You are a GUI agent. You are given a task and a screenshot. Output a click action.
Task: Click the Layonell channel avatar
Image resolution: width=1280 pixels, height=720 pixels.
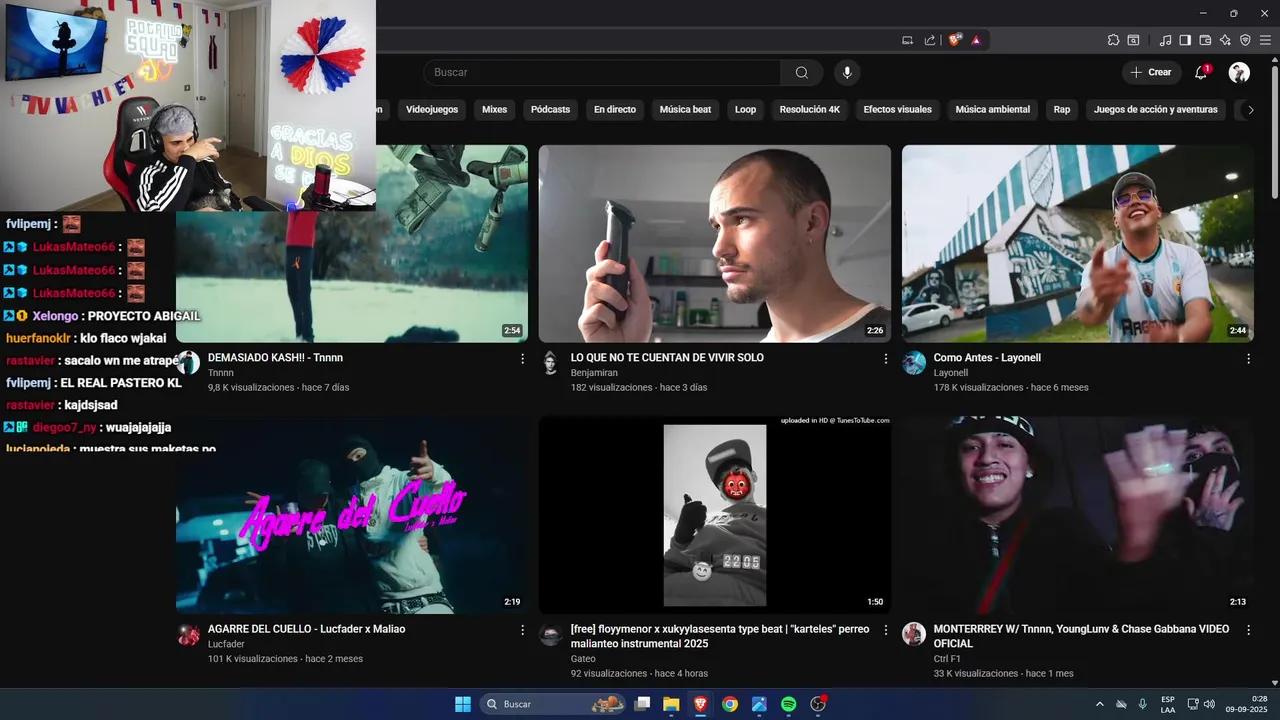914,363
